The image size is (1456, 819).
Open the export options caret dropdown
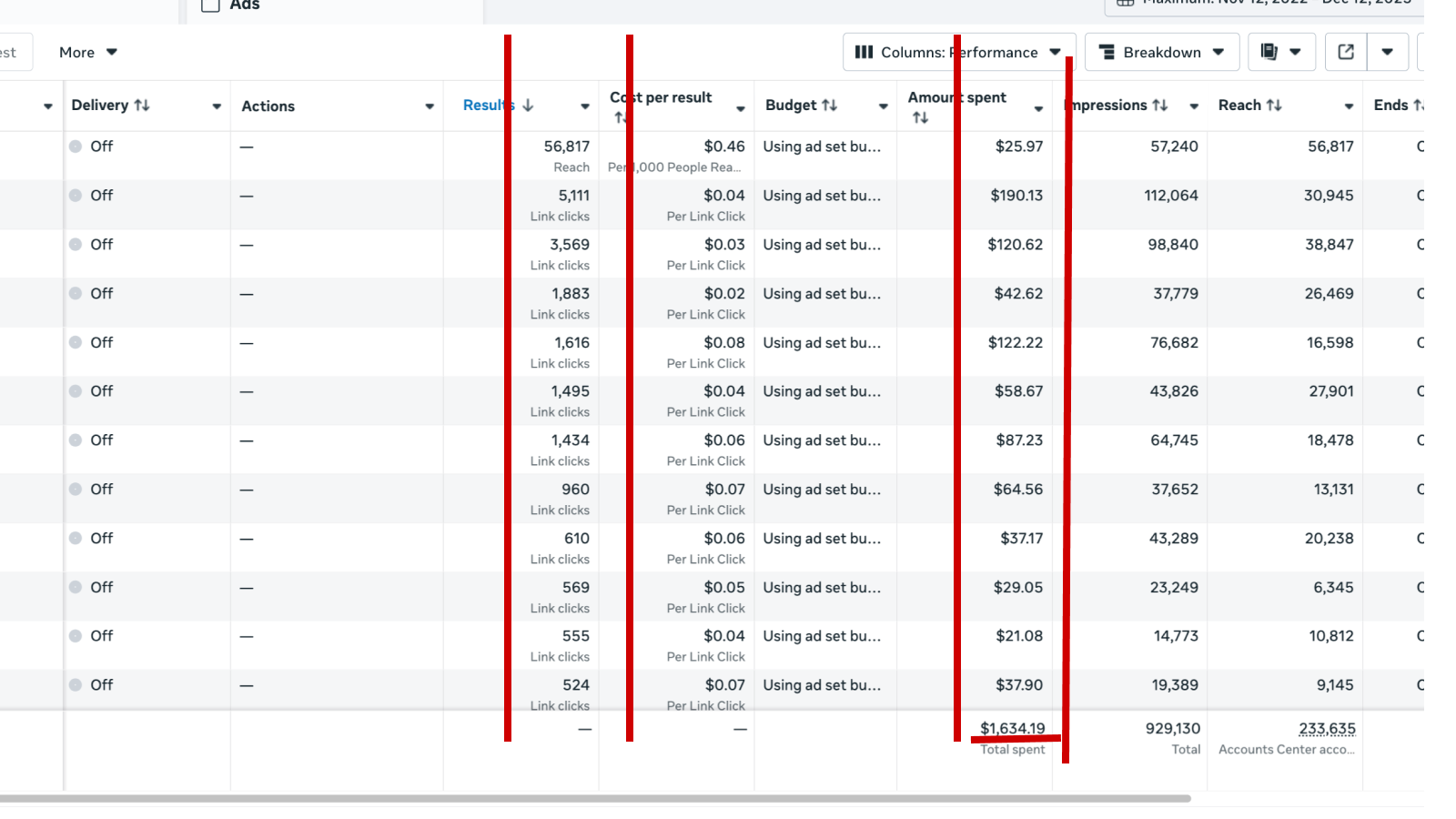[1387, 52]
